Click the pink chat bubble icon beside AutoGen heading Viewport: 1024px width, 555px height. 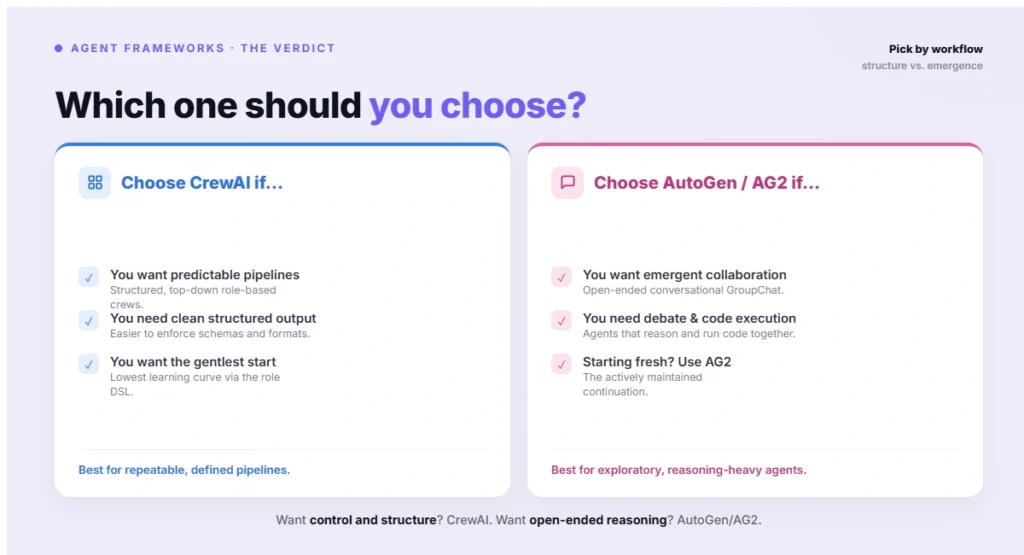[x=568, y=183]
